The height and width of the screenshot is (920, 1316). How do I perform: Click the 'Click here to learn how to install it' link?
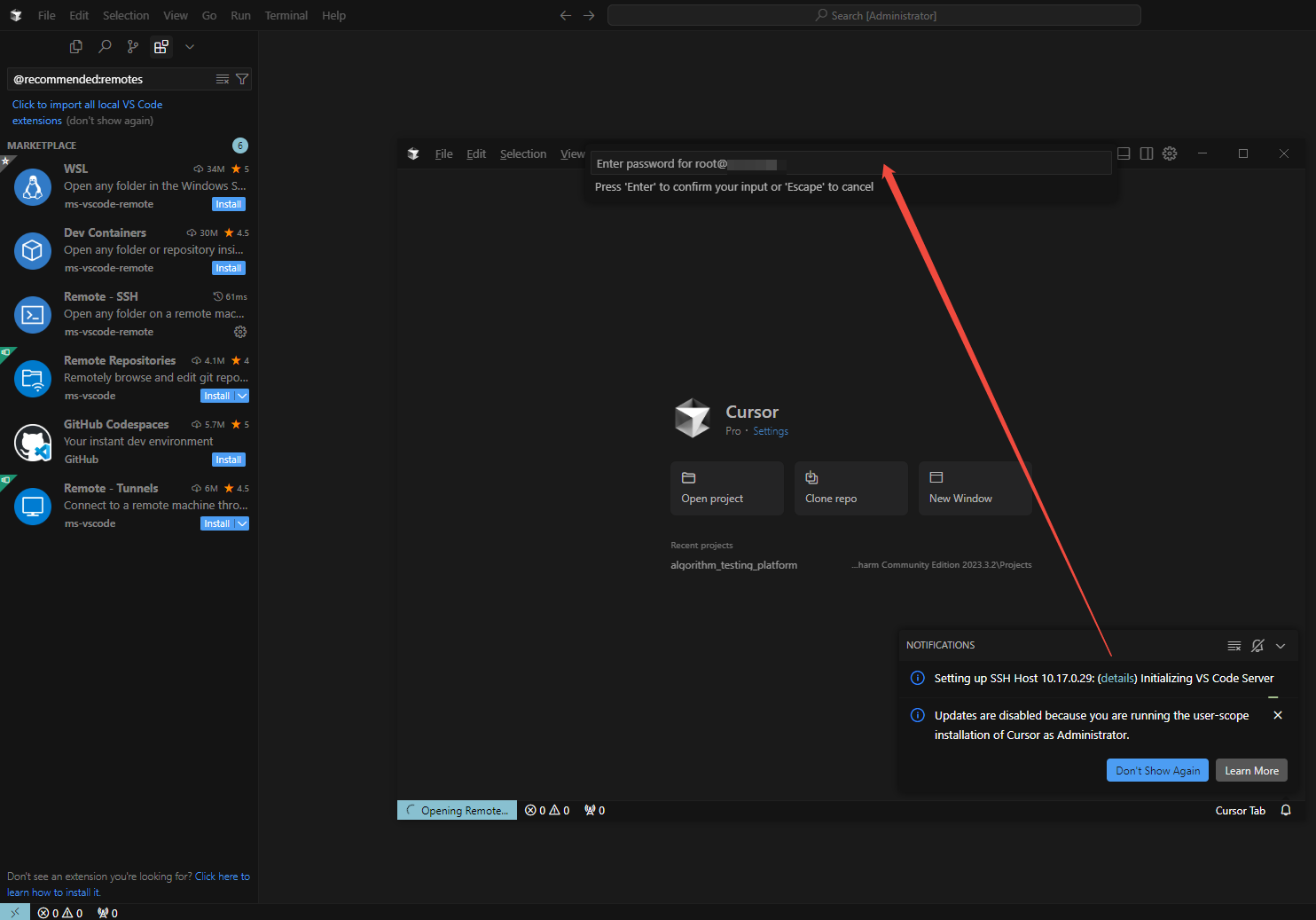coord(129,884)
